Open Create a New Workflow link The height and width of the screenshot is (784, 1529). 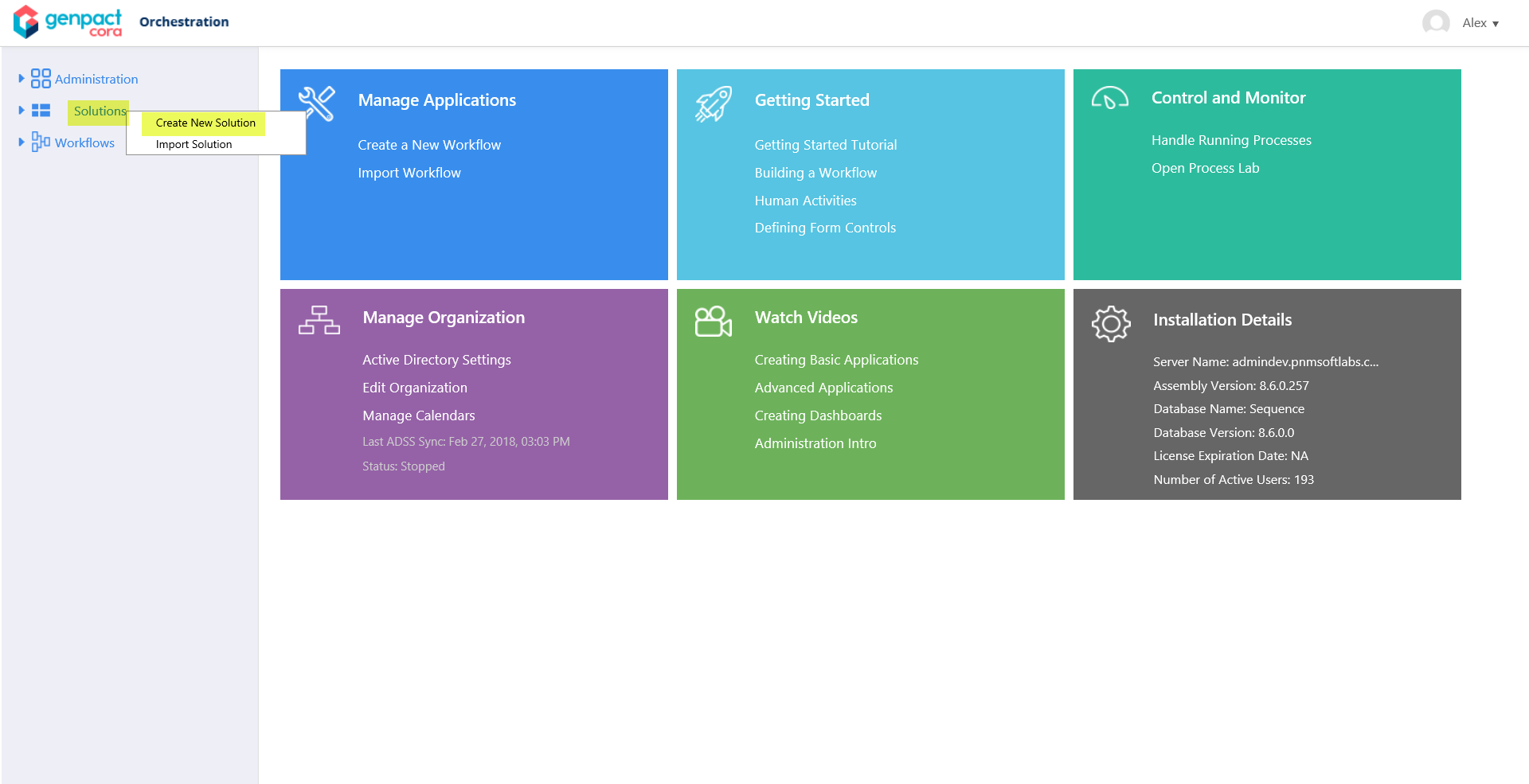[x=429, y=145]
